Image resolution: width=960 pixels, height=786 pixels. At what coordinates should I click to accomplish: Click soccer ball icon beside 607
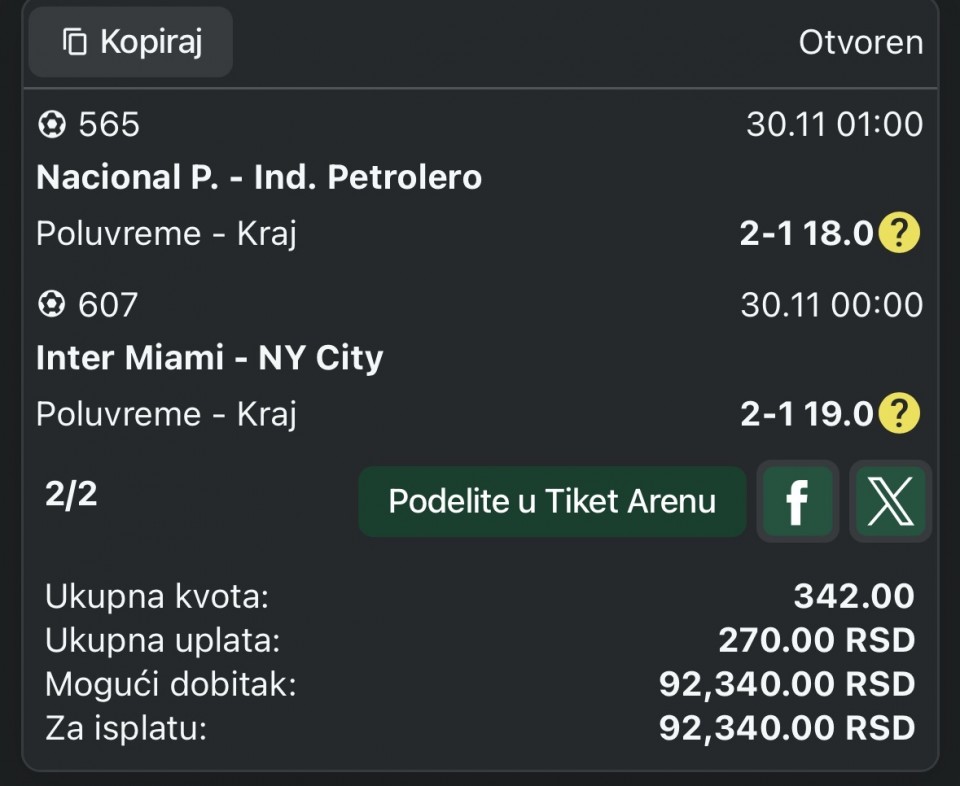point(51,305)
